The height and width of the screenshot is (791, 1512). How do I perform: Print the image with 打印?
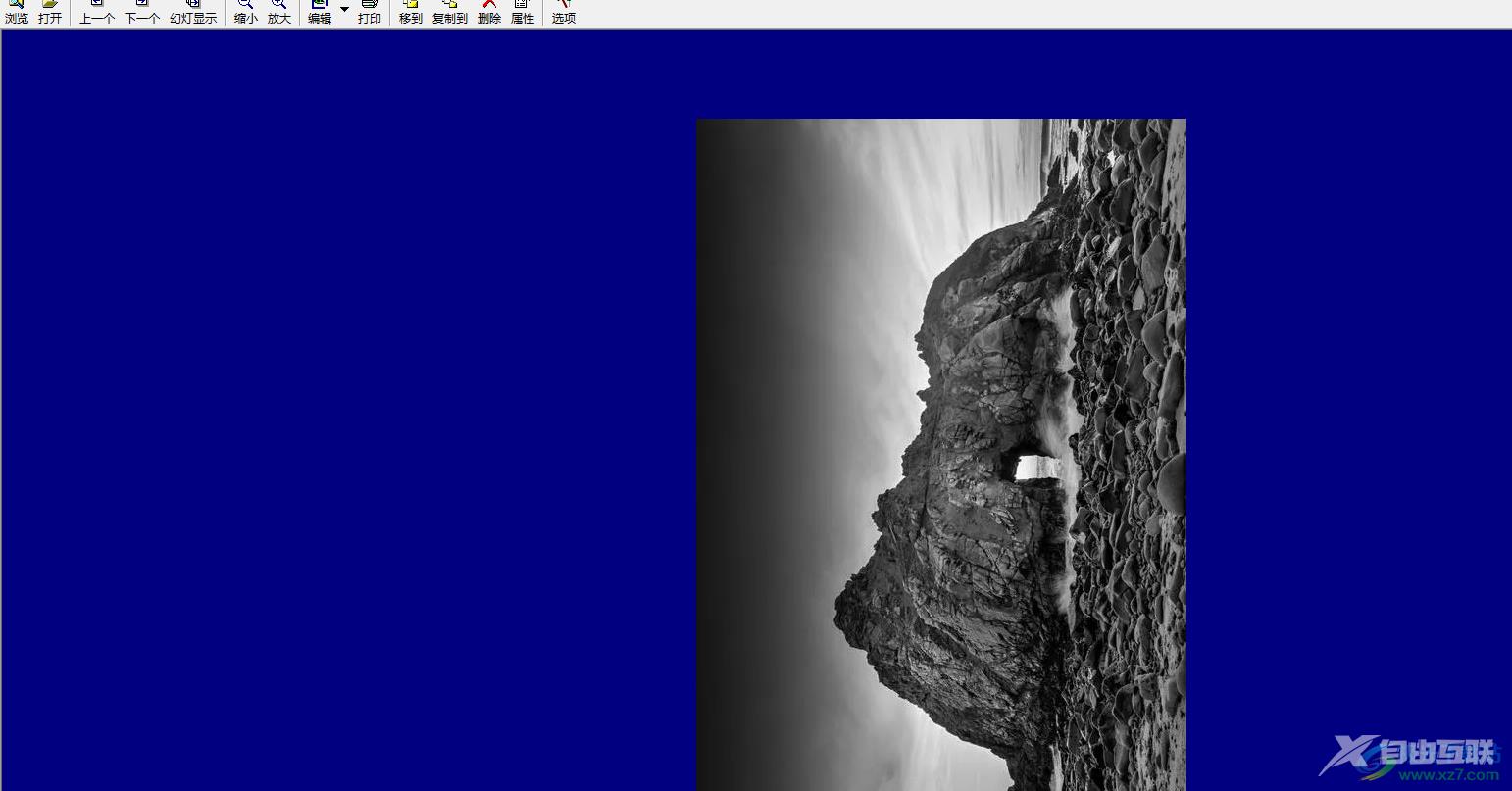tap(370, 13)
